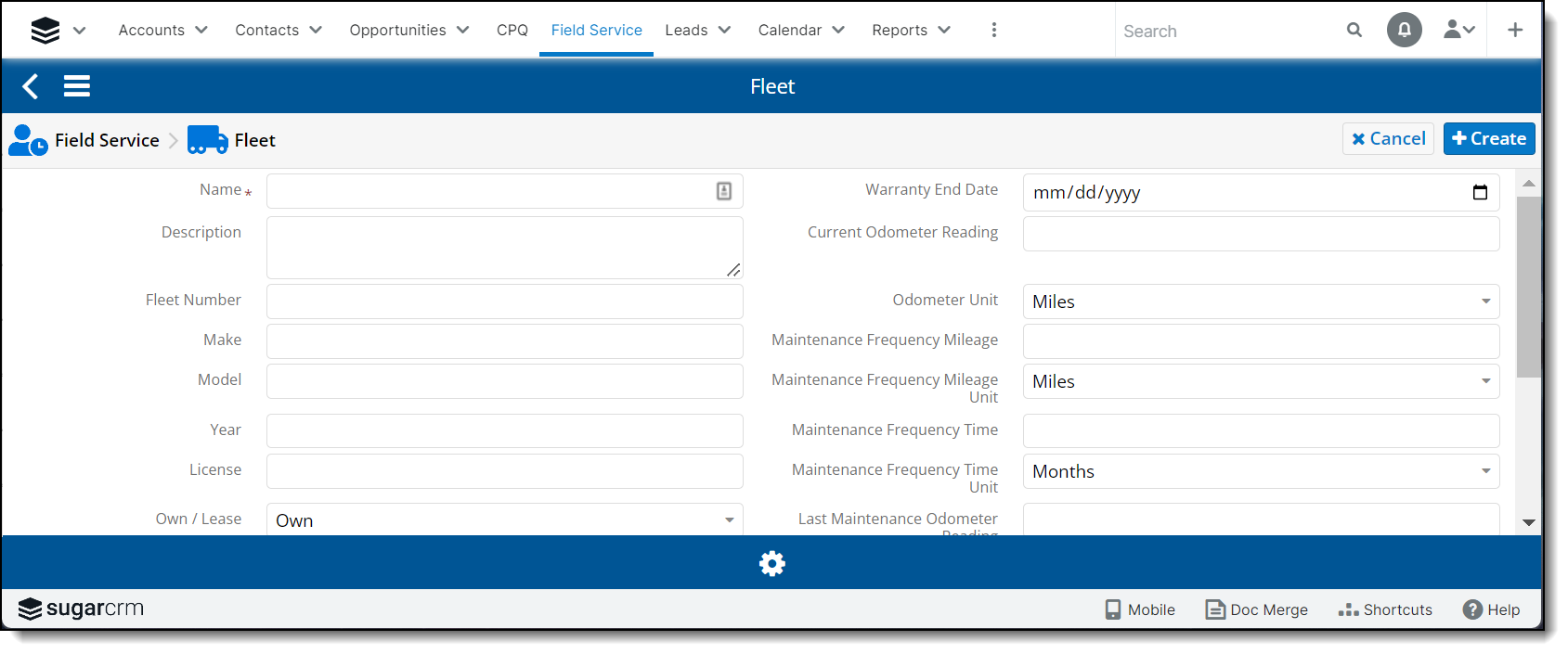Open Shortcuts in the footer

(x=1385, y=609)
